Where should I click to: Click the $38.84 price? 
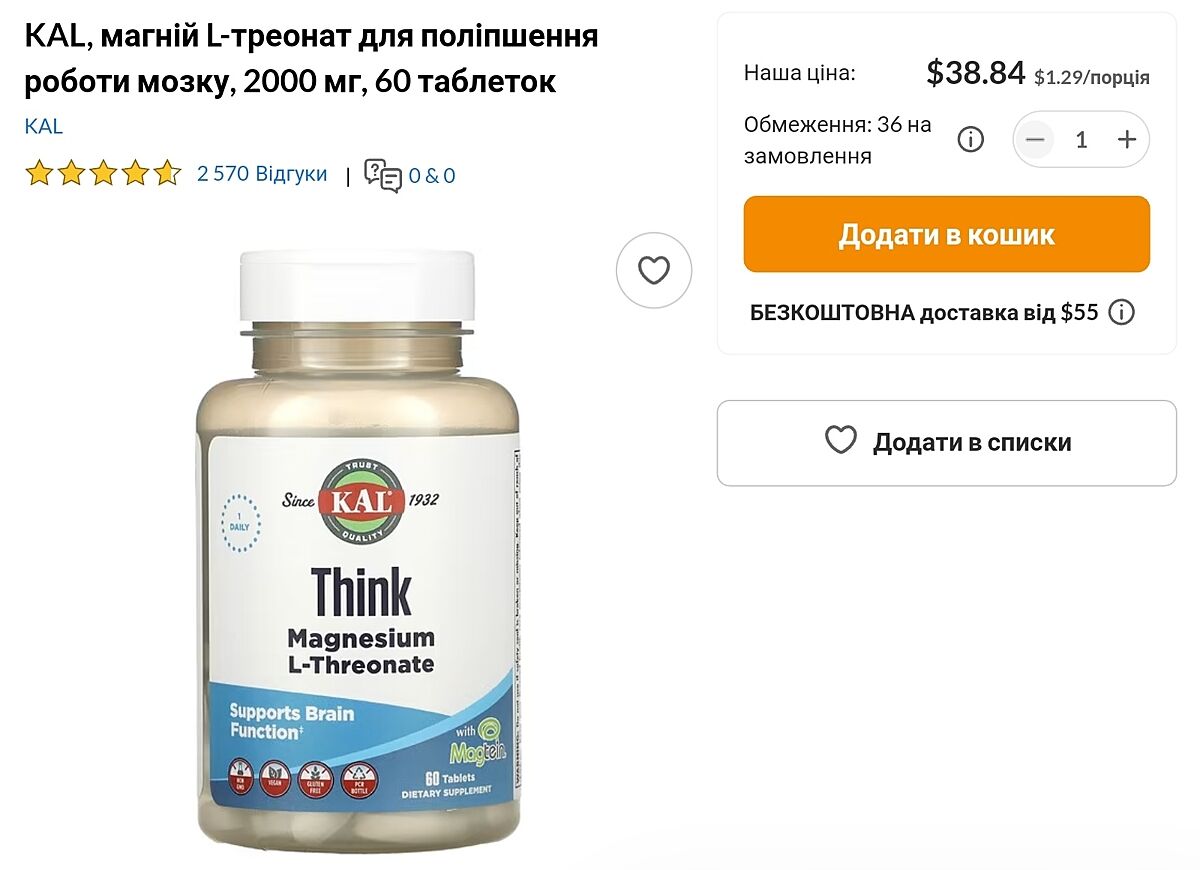pos(976,73)
